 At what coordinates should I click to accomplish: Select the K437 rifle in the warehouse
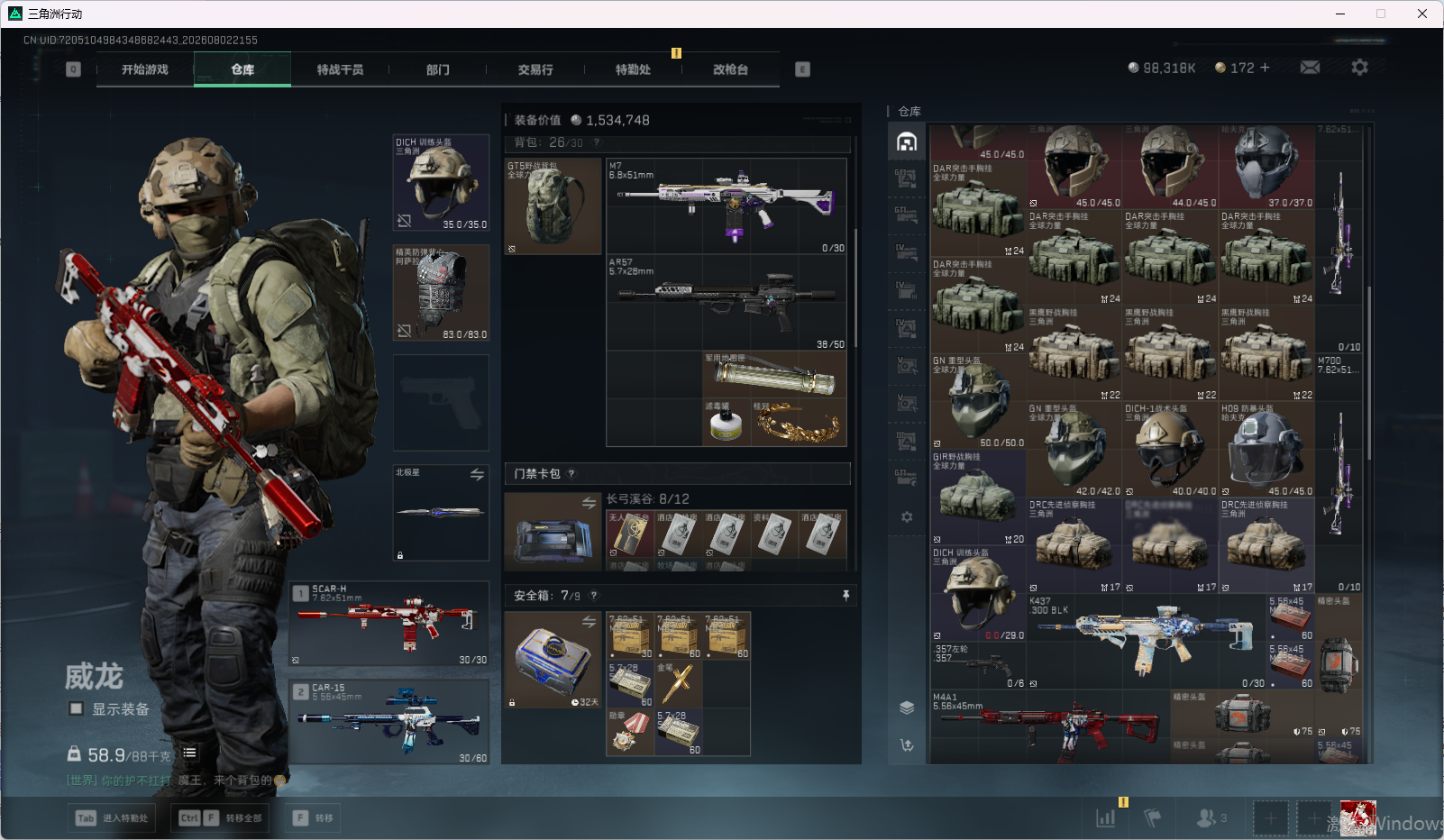point(1147,642)
